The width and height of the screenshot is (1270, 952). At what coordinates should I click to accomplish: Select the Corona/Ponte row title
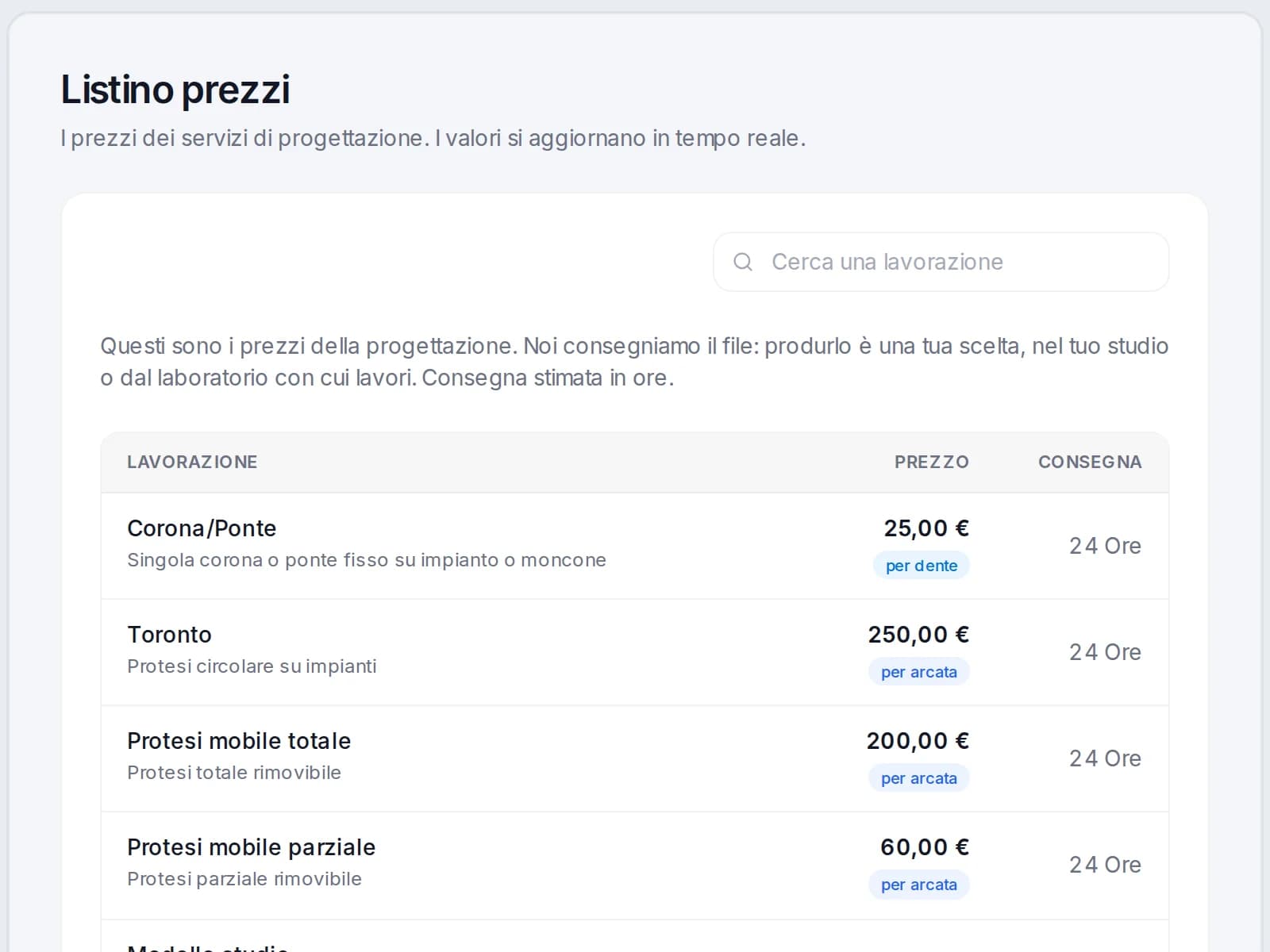202,528
